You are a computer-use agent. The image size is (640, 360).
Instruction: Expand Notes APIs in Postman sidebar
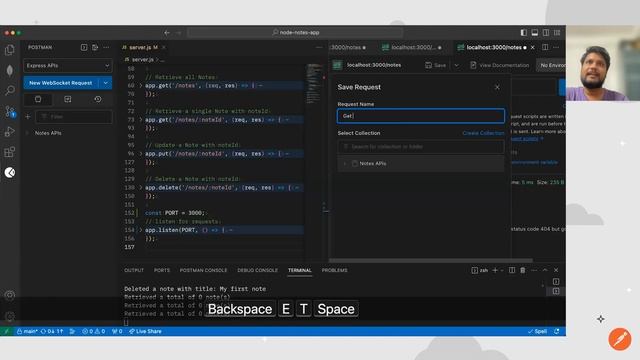coord(27,133)
